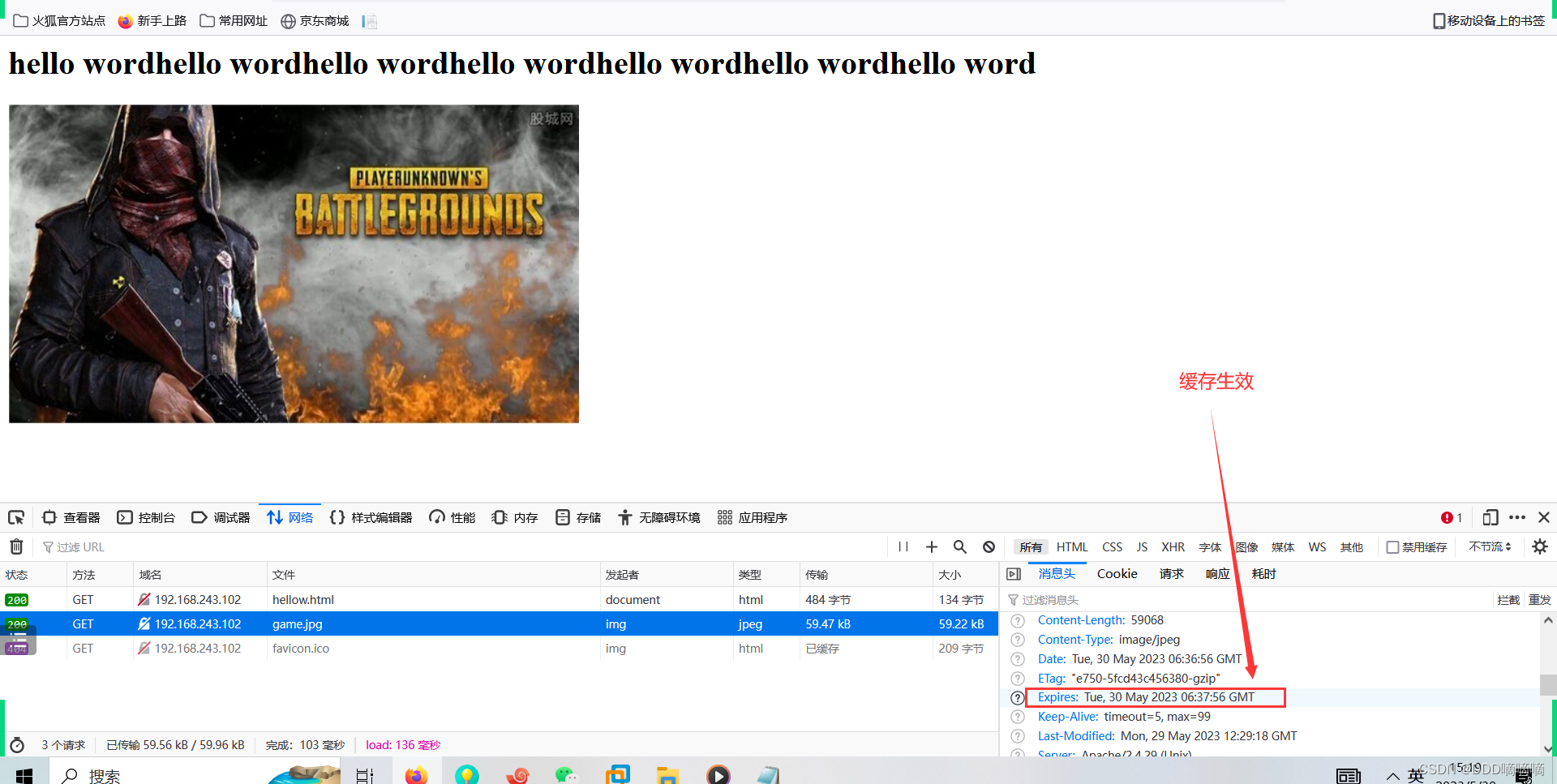Enable the 禁用缓存 checkbox
The height and width of the screenshot is (784, 1557).
click(1392, 547)
